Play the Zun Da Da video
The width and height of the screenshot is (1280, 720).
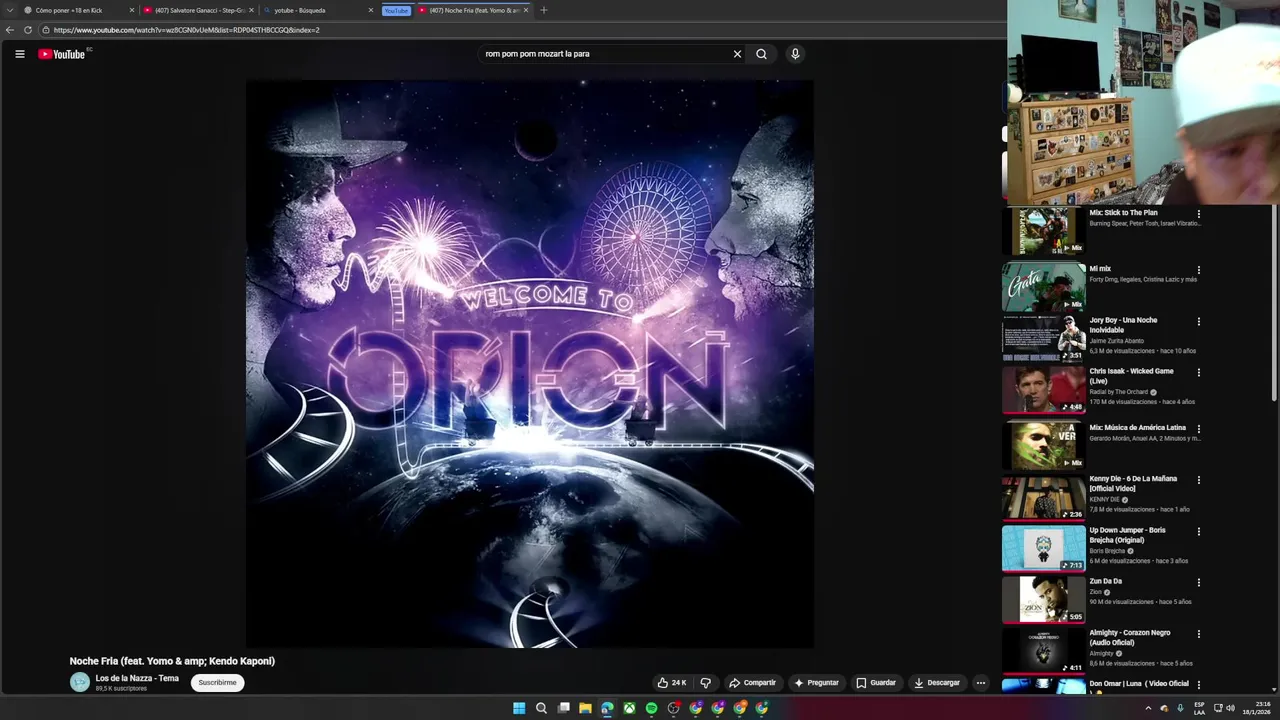point(1044,599)
